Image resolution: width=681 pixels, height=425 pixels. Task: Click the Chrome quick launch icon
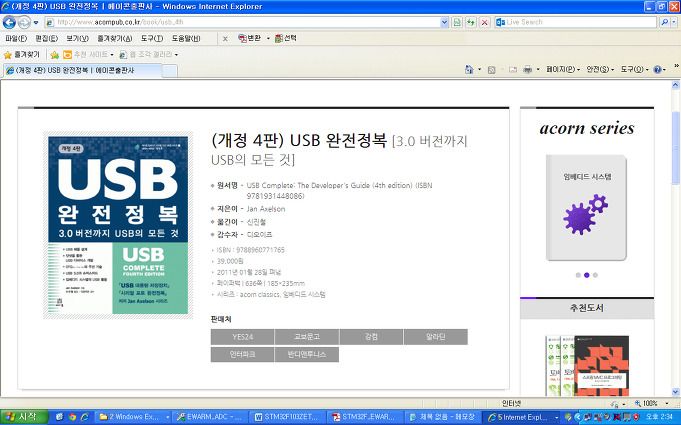[72, 417]
